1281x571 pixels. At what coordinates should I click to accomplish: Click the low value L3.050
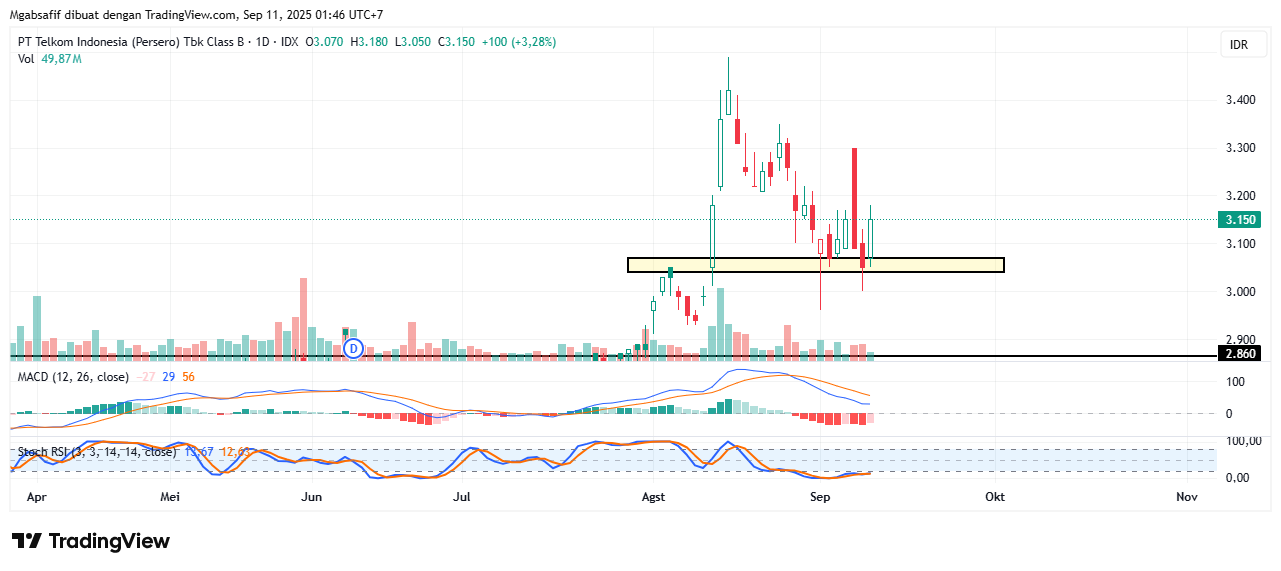(x=413, y=42)
